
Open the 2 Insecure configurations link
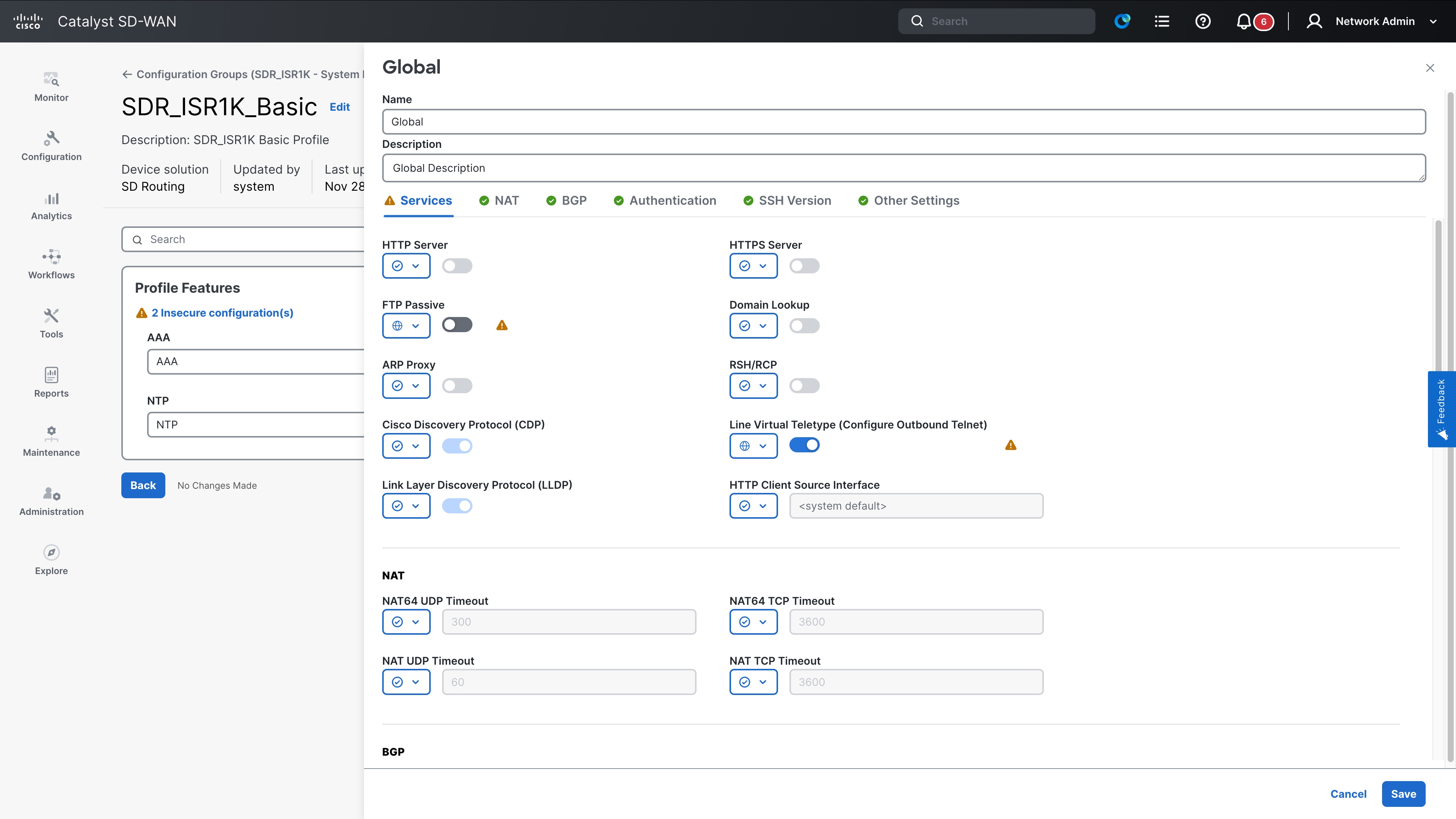[x=222, y=312]
